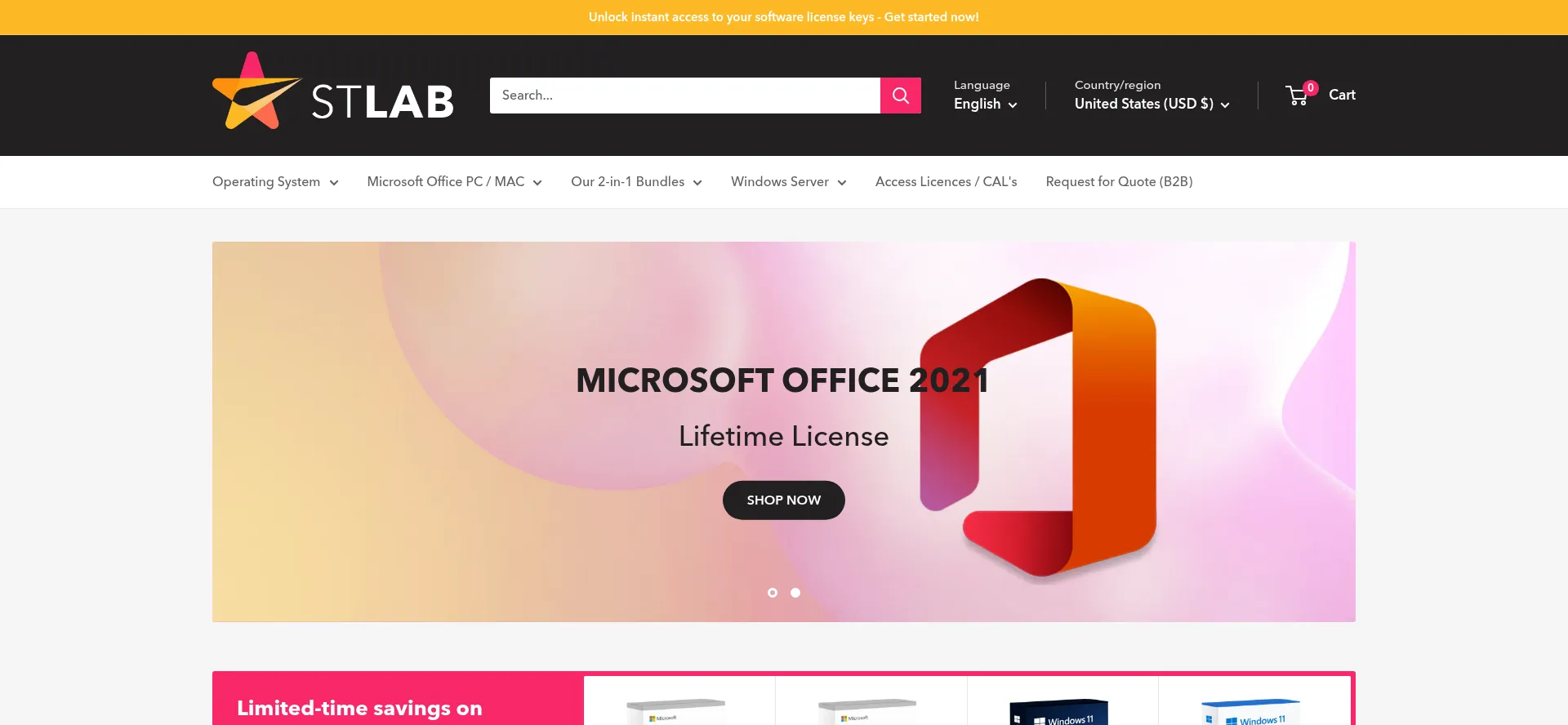Screen dimensions: 1568x725
Task: Click the Cart text link
Action: tap(1342, 95)
